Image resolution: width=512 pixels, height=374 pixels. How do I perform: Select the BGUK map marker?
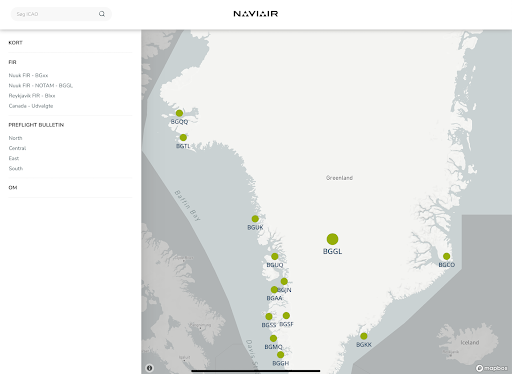tap(255, 219)
